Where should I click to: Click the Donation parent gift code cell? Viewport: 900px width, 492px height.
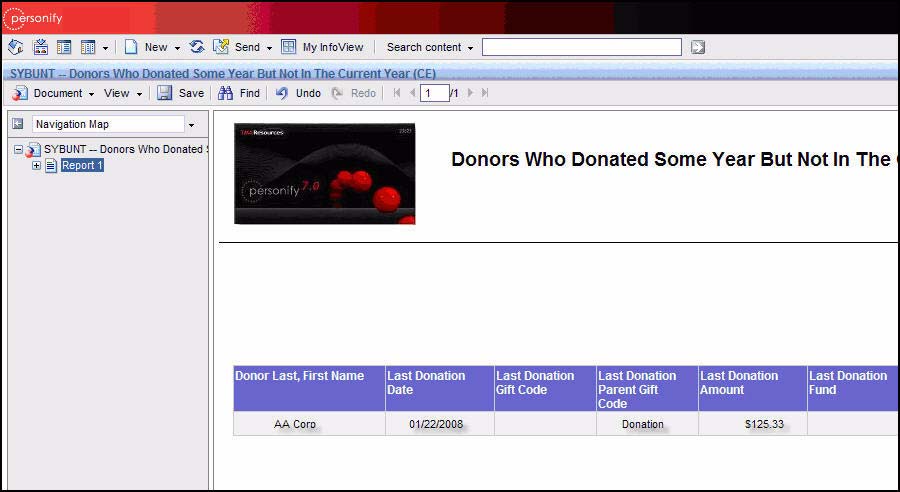(647, 424)
